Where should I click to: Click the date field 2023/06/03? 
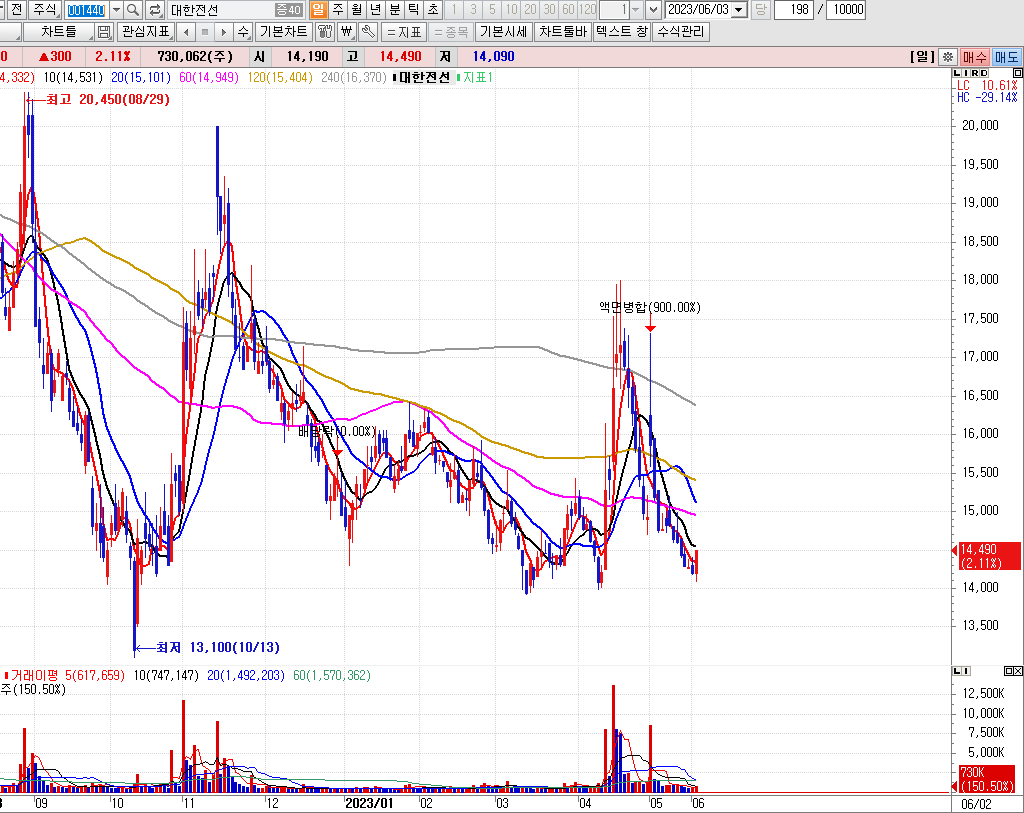tap(699, 10)
